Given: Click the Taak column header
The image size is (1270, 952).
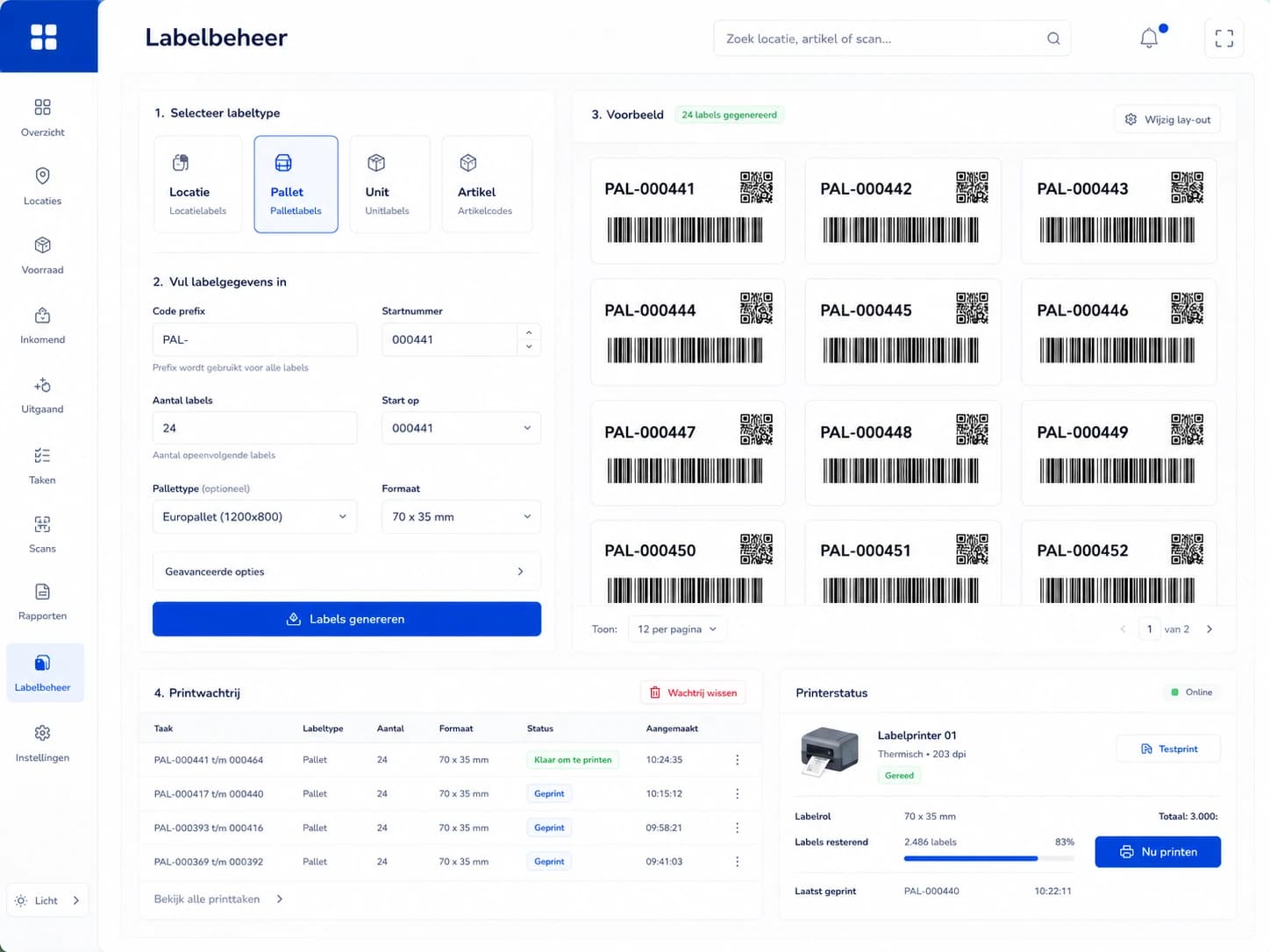Looking at the screenshot, I should coord(163,728).
